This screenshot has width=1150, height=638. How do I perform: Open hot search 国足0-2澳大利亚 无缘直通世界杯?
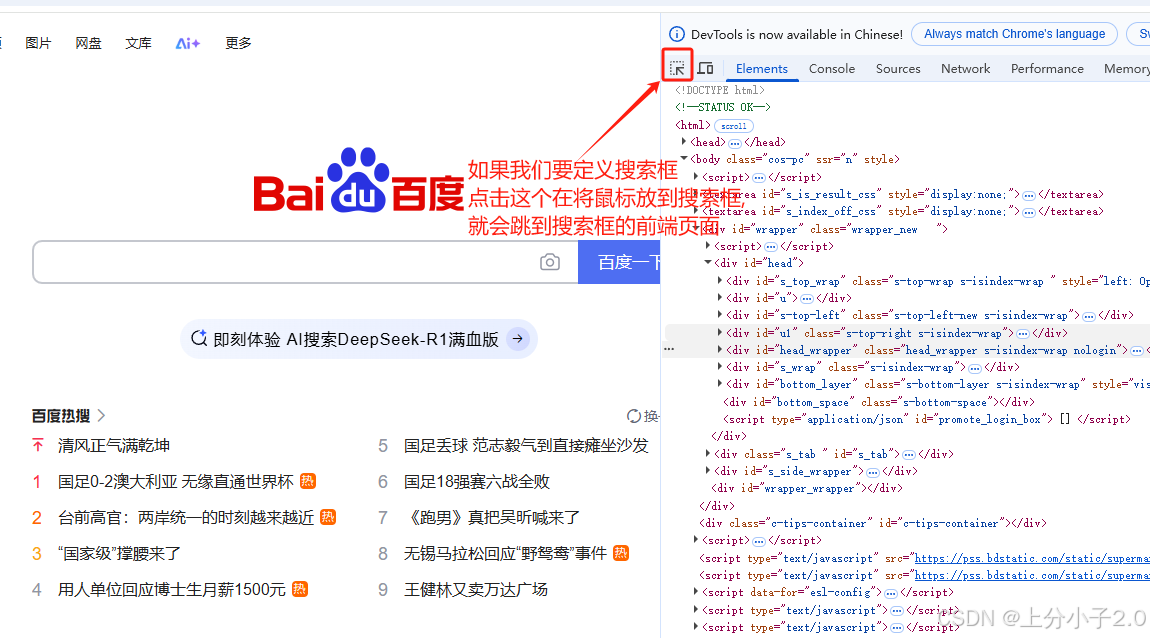click(175, 482)
